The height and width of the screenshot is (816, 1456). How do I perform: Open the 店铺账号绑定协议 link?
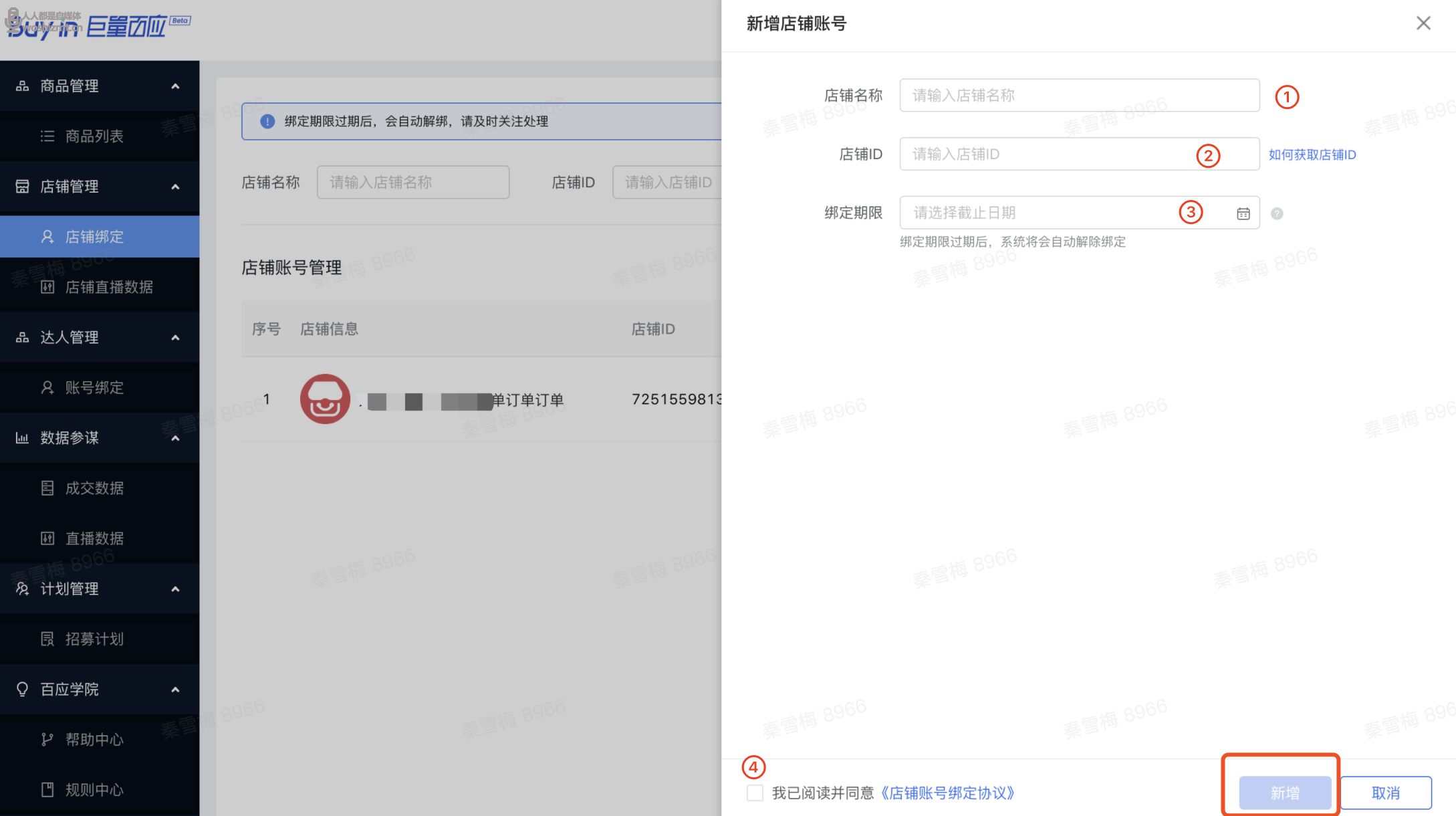947,793
